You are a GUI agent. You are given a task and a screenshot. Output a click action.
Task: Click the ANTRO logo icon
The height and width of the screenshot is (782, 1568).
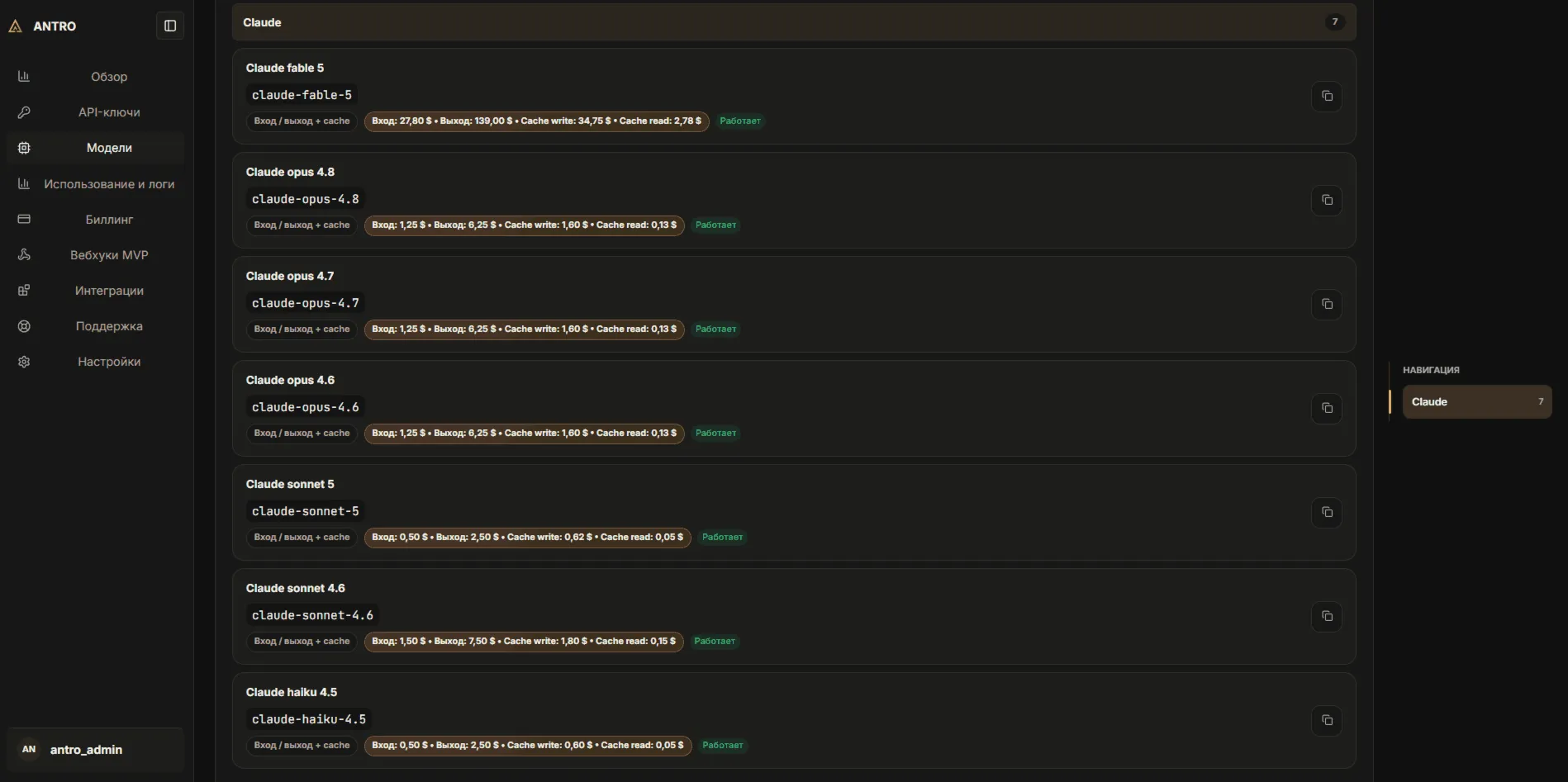click(x=15, y=26)
